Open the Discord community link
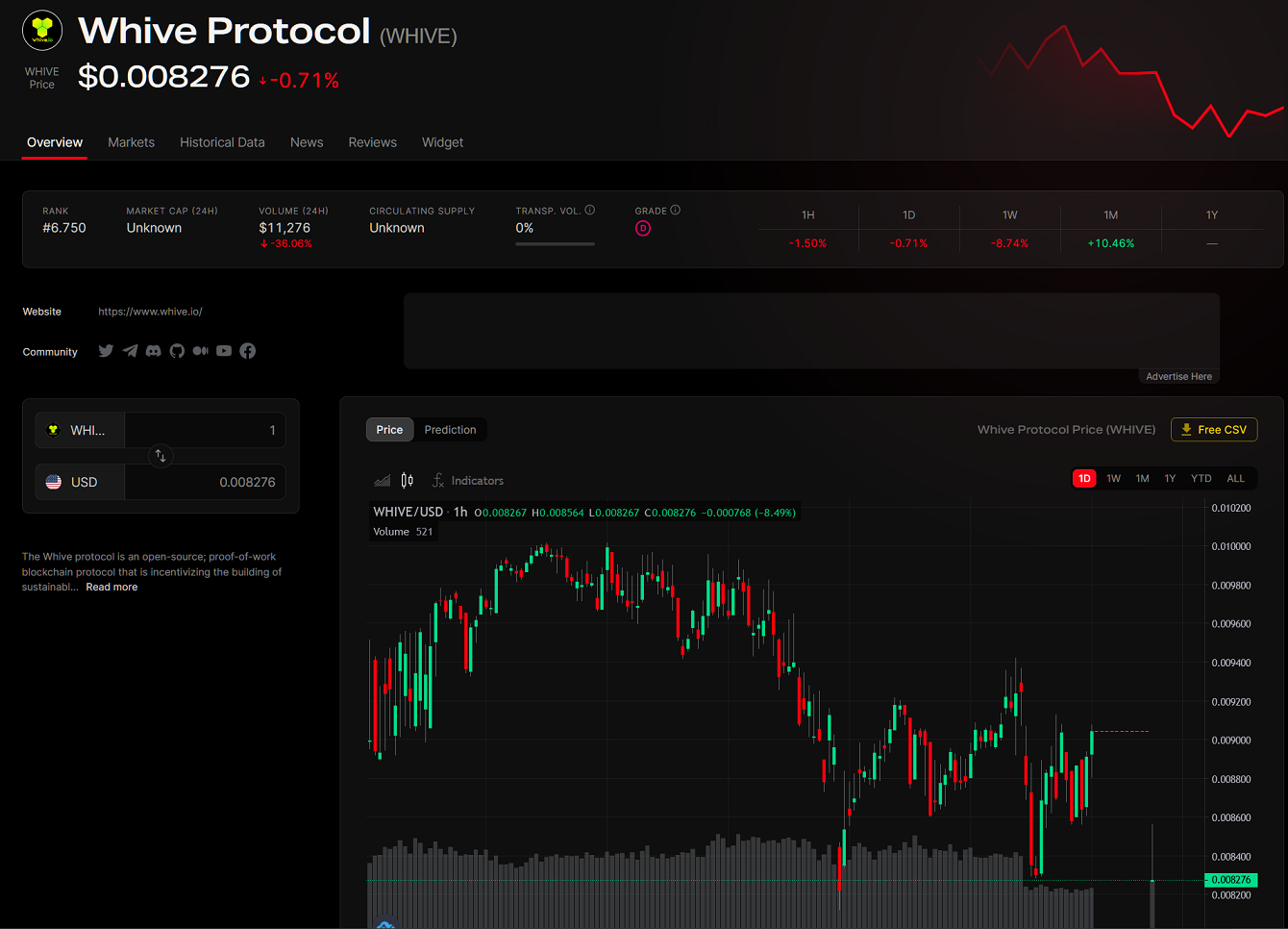The height and width of the screenshot is (929, 1288). (x=153, y=351)
